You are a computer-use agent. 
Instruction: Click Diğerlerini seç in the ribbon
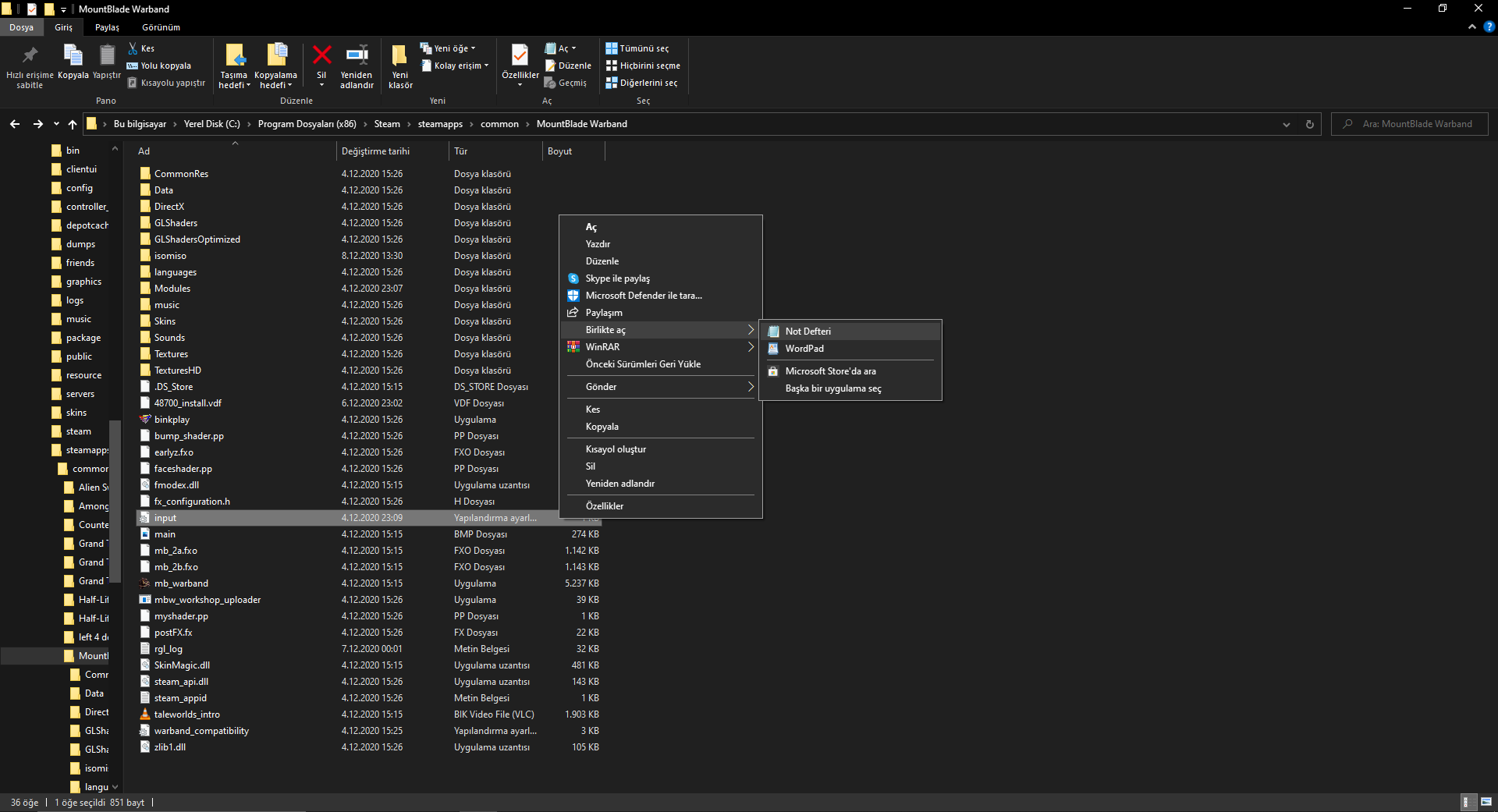641,83
